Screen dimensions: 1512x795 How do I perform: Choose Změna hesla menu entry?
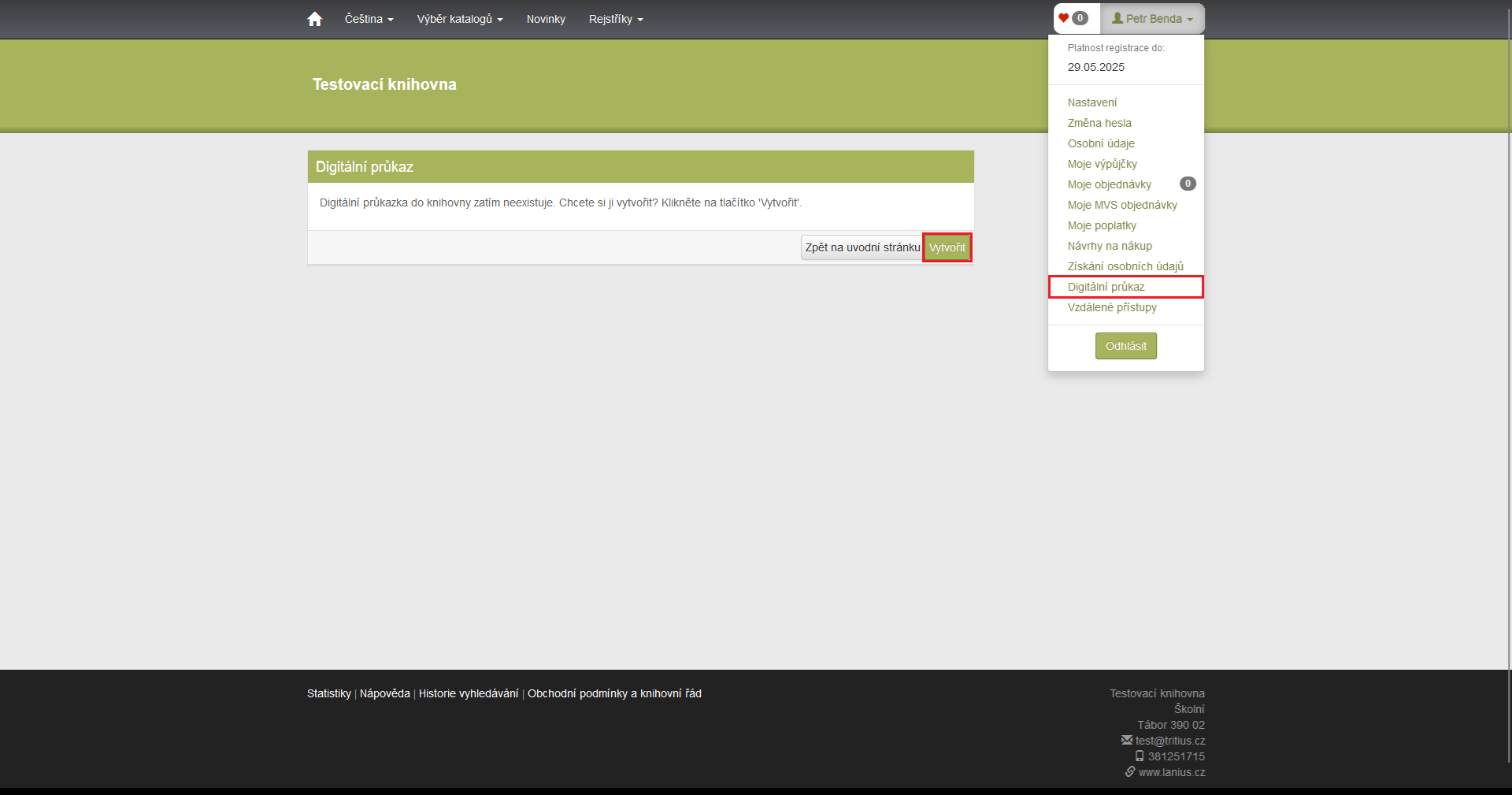pyautogui.click(x=1099, y=123)
